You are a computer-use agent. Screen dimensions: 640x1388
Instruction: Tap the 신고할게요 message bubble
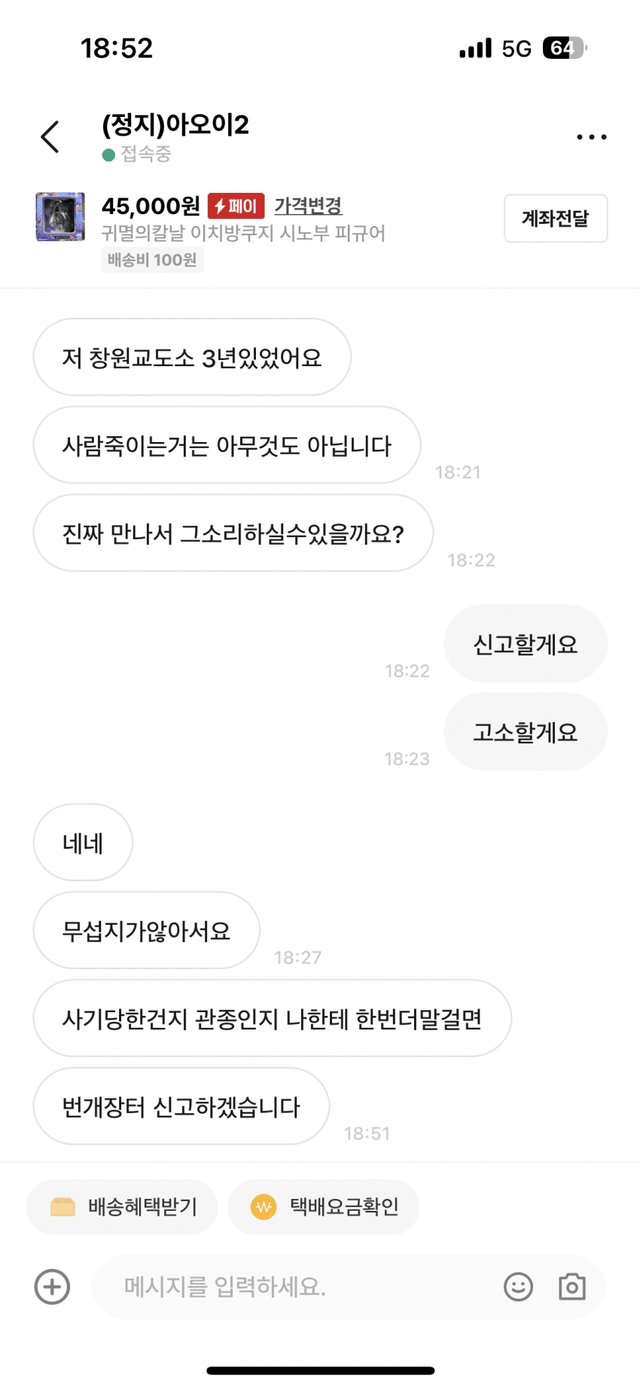click(x=525, y=644)
